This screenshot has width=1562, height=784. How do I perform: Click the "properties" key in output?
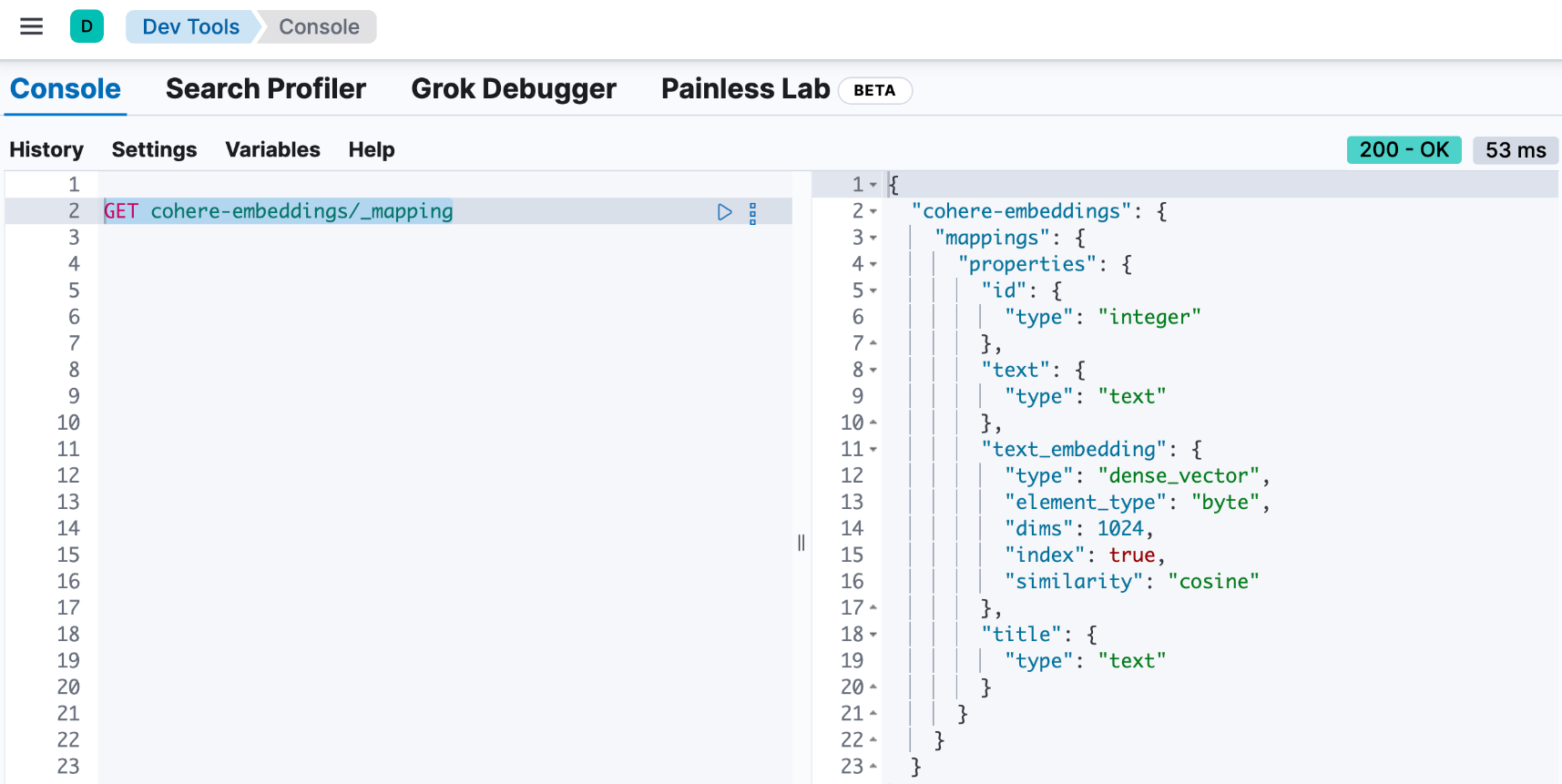click(x=1027, y=264)
